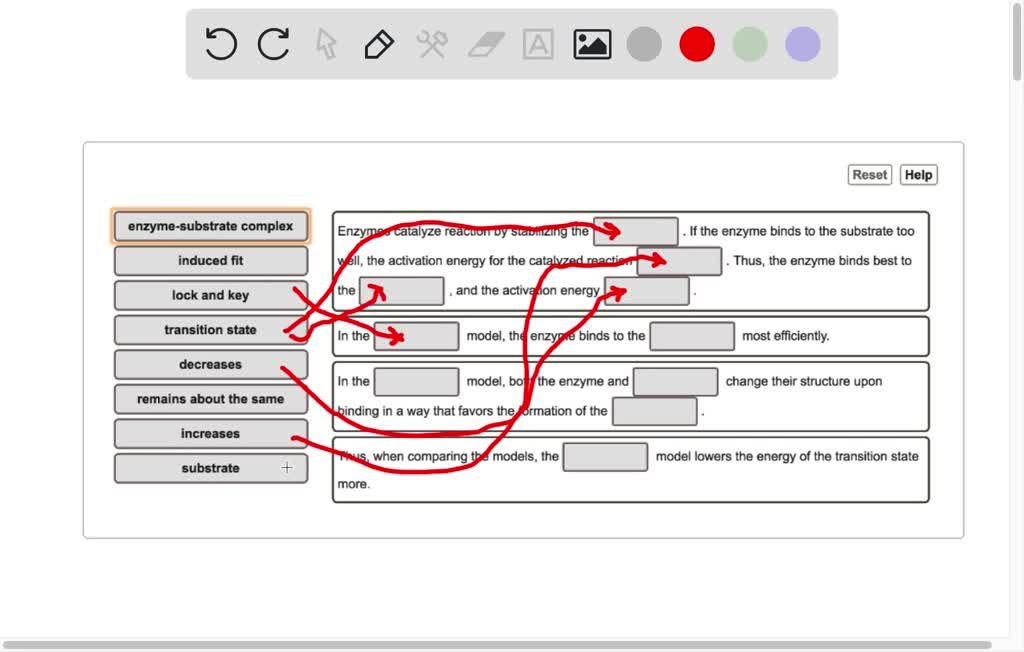This screenshot has width=1024, height=652.
Task: Pick the gray color swatch
Action: tap(644, 44)
